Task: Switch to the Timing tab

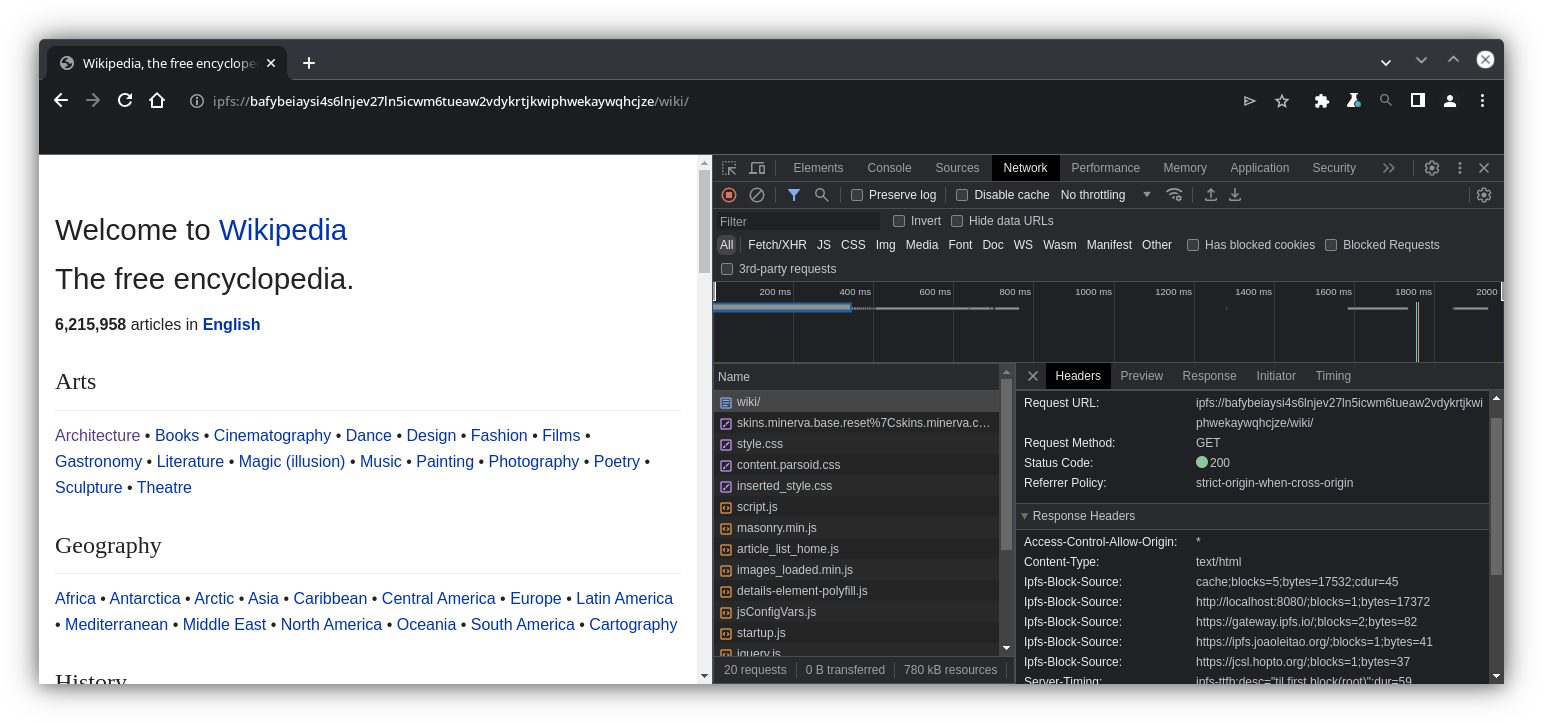Action: pyautogui.click(x=1333, y=376)
